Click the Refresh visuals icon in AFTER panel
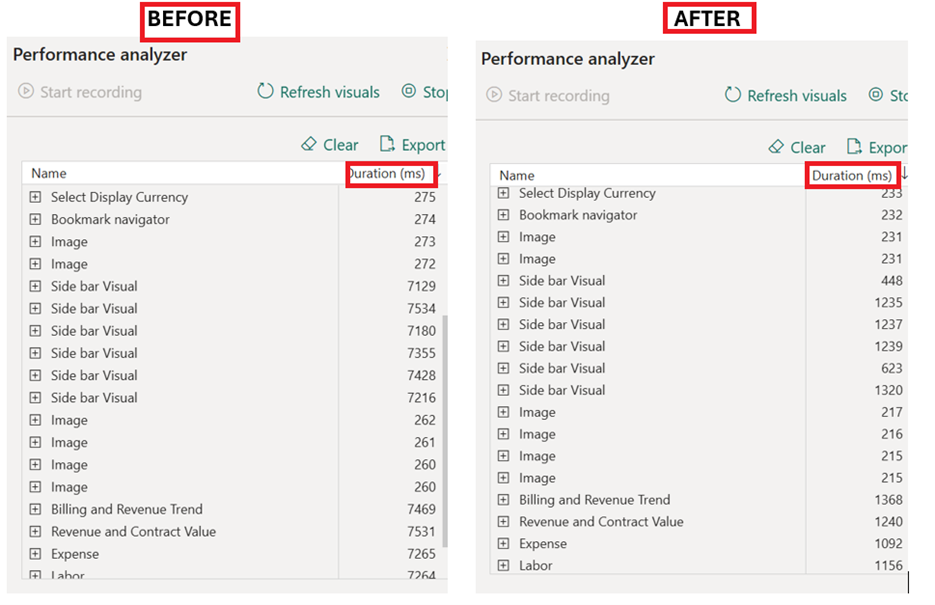This screenshot has width=935, height=605. (x=733, y=96)
